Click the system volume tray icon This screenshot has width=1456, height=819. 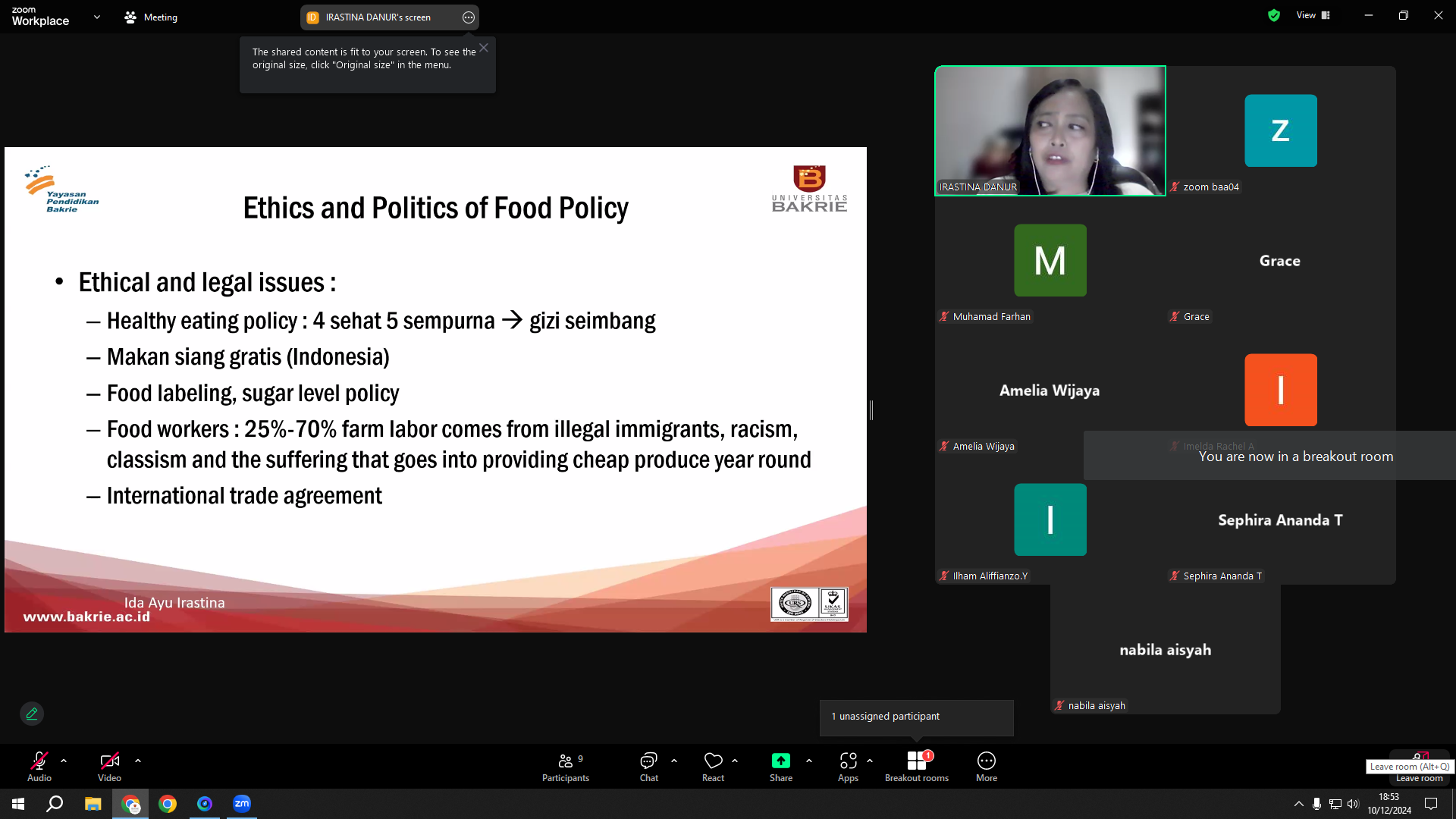pyautogui.click(x=1353, y=804)
